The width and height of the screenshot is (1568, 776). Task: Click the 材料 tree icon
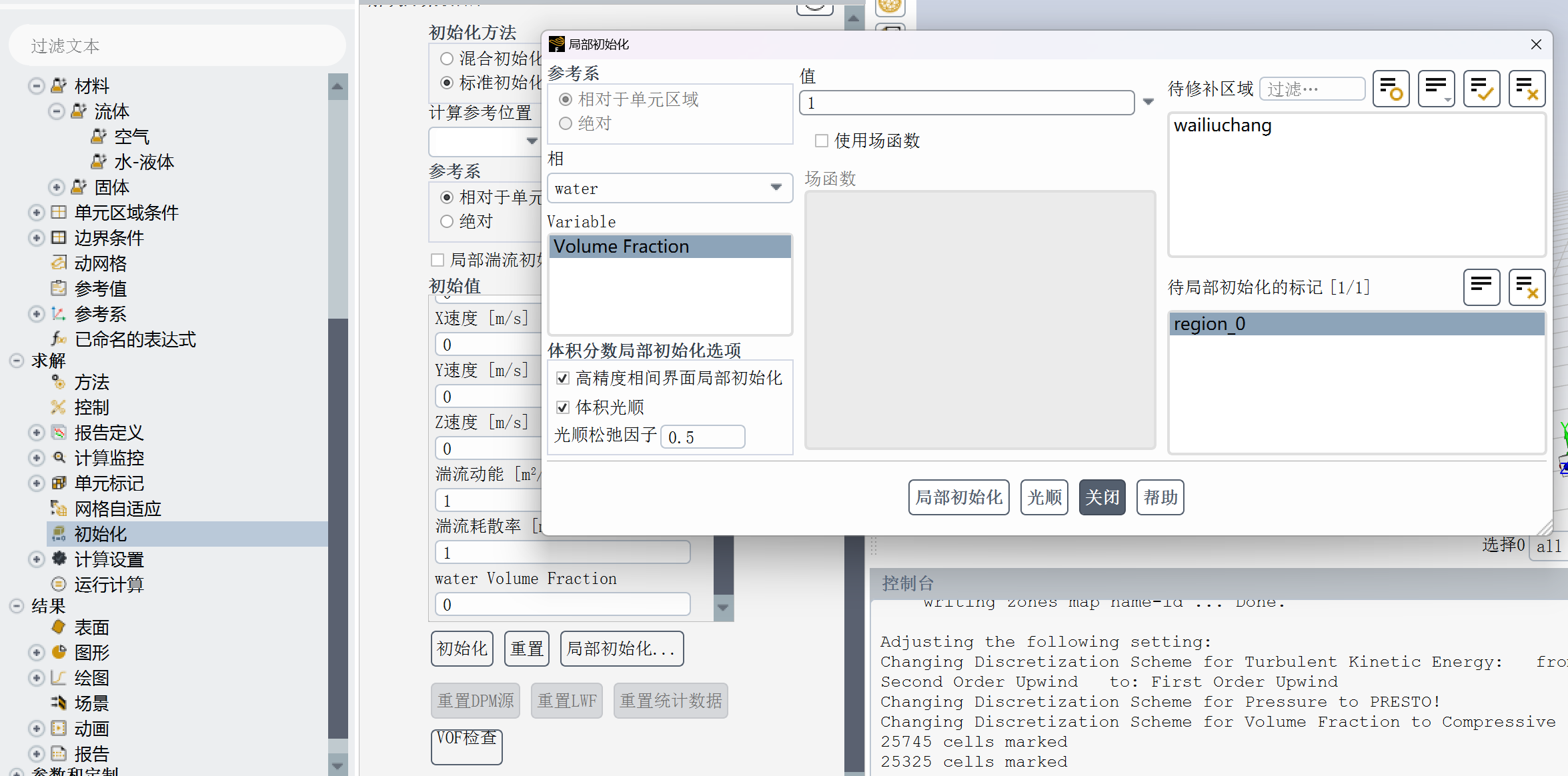(59, 86)
